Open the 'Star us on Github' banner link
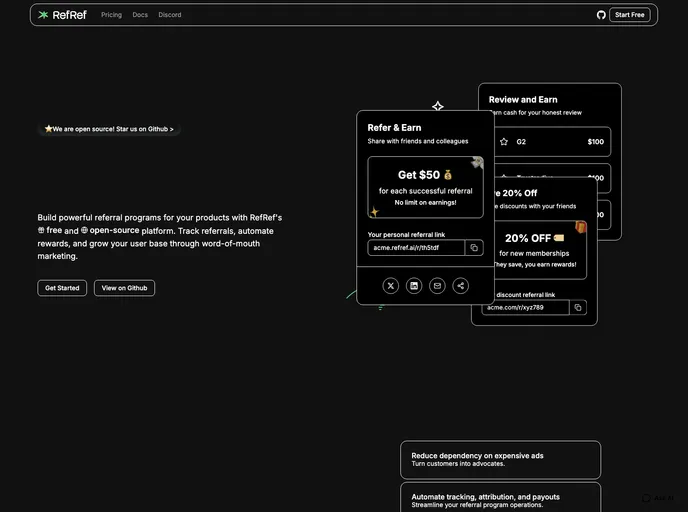Image resolution: width=688 pixels, height=512 pixels. pyautogui.click(x=109, y=129)
